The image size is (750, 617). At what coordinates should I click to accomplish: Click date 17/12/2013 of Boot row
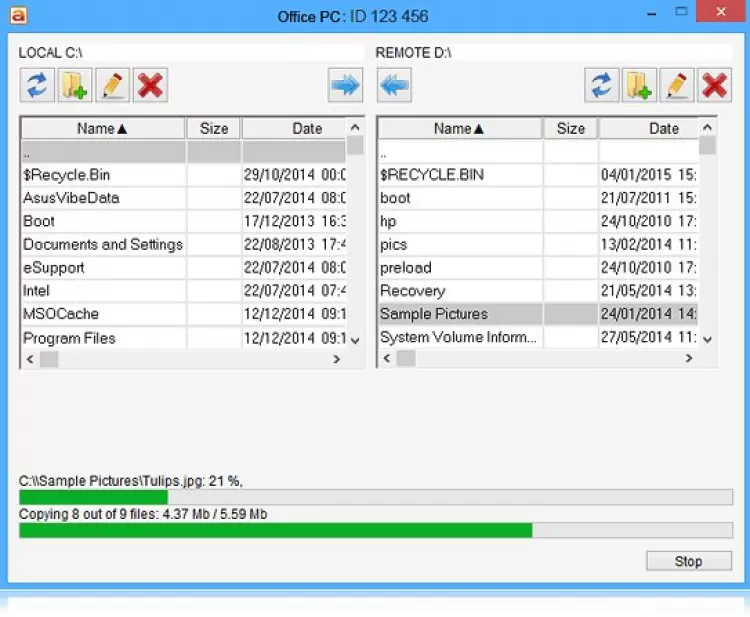pos(279,221)
